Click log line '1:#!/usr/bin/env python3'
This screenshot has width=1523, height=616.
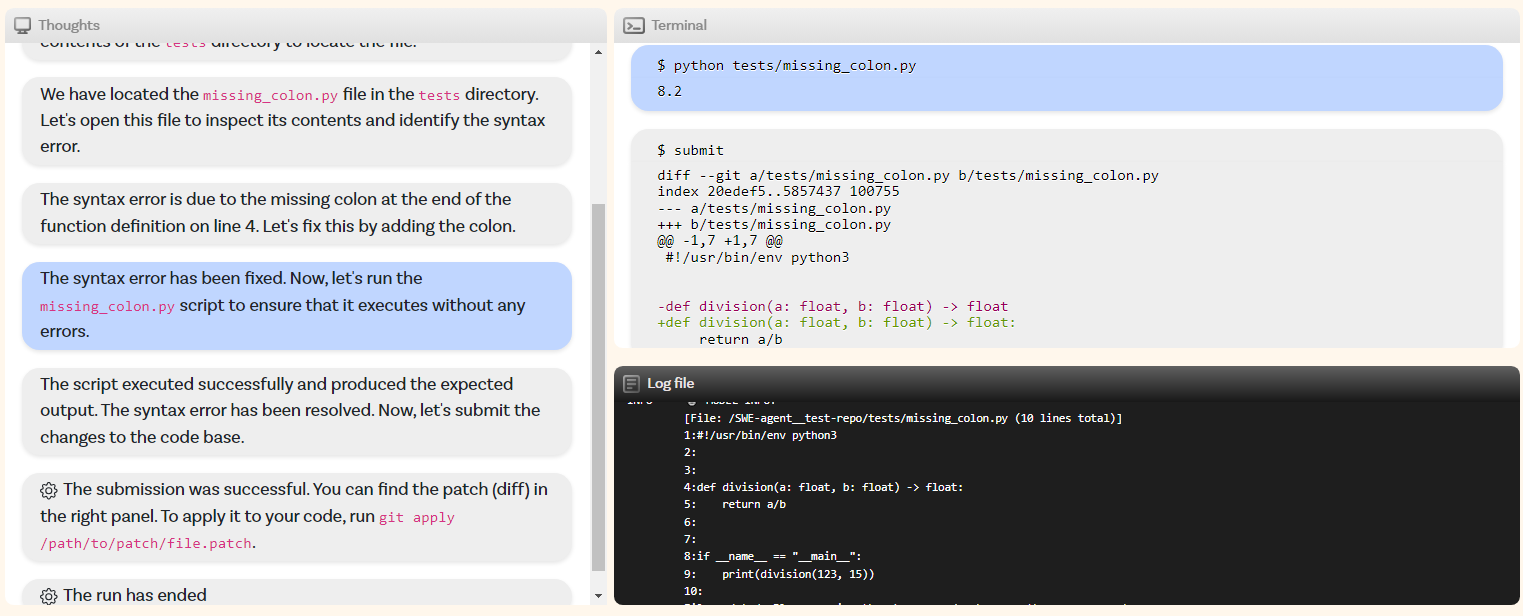[760, 435]
